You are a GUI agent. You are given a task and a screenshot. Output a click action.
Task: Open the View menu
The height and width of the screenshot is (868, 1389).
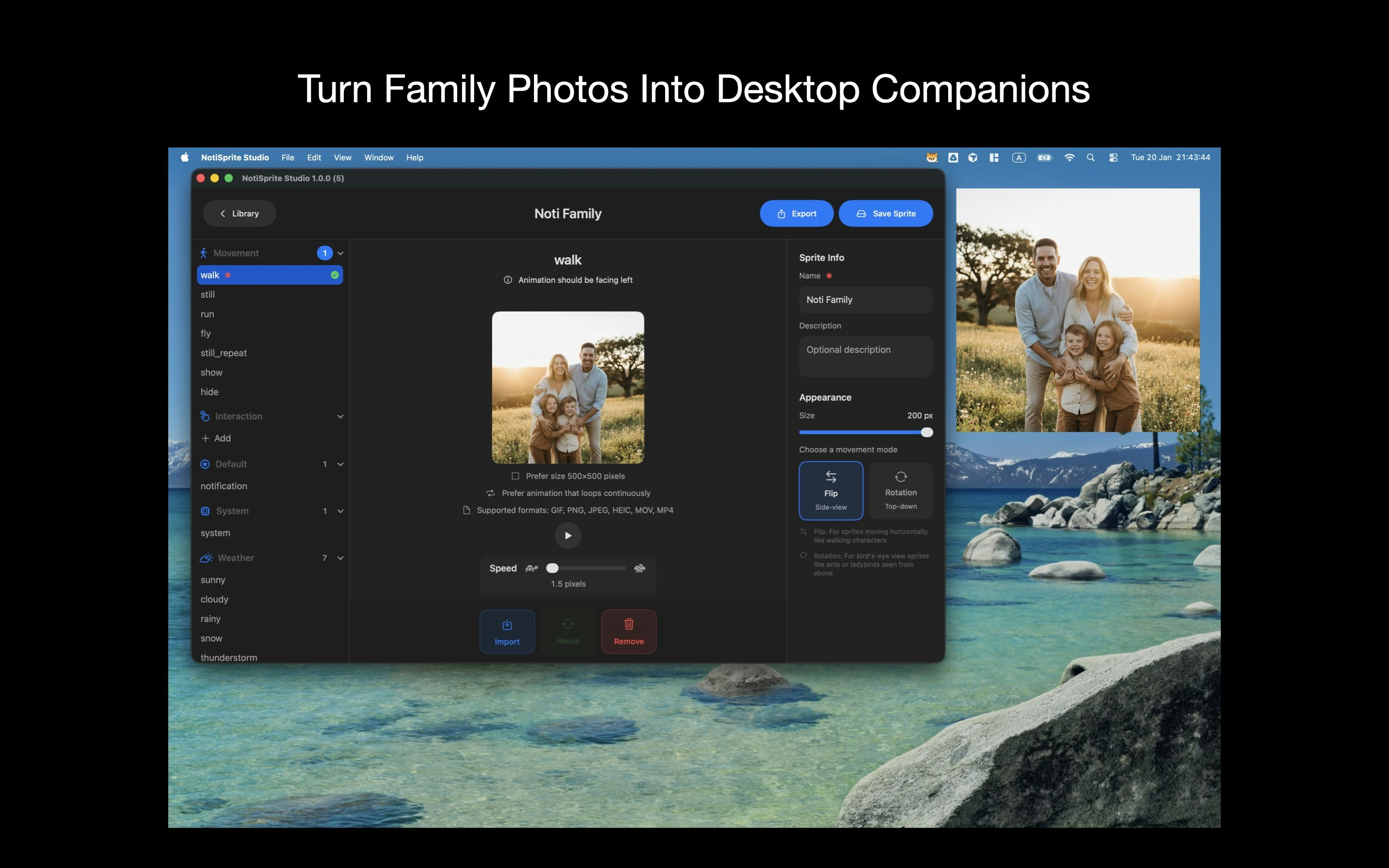[x=342, y=157]
